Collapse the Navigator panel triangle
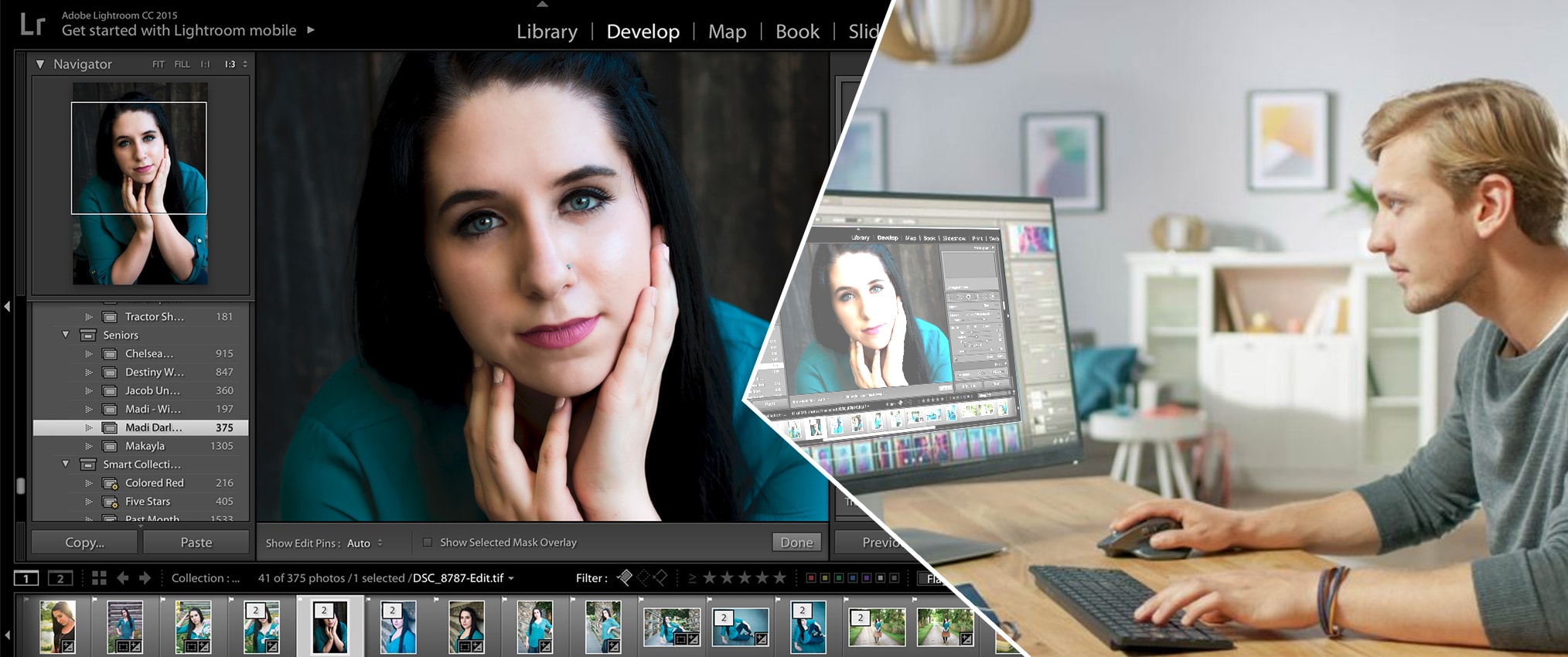 pyautogui.click(x=40, y=64)
